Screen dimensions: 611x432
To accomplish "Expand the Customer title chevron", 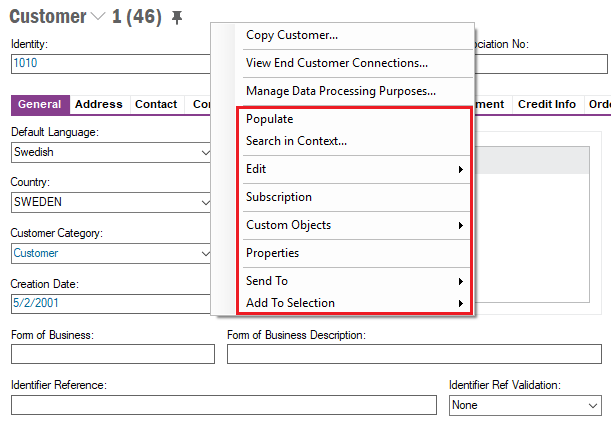I will click(x=97, y=17).
